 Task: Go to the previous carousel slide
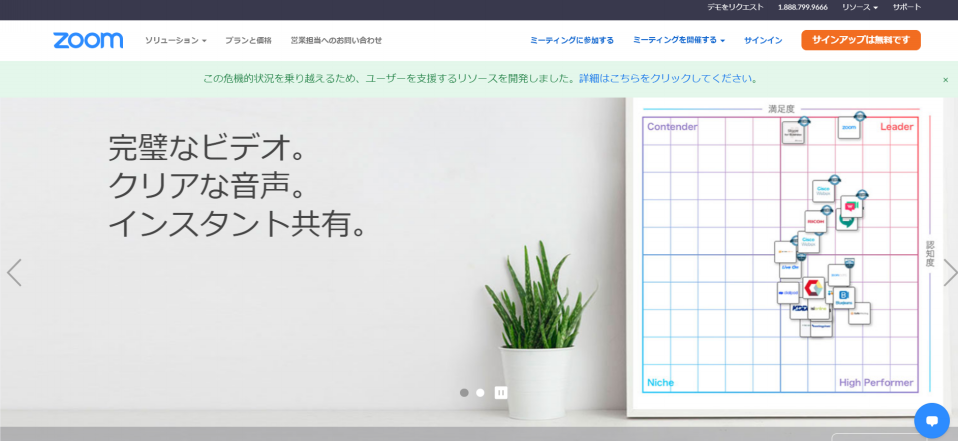click(x=14, y=272)
